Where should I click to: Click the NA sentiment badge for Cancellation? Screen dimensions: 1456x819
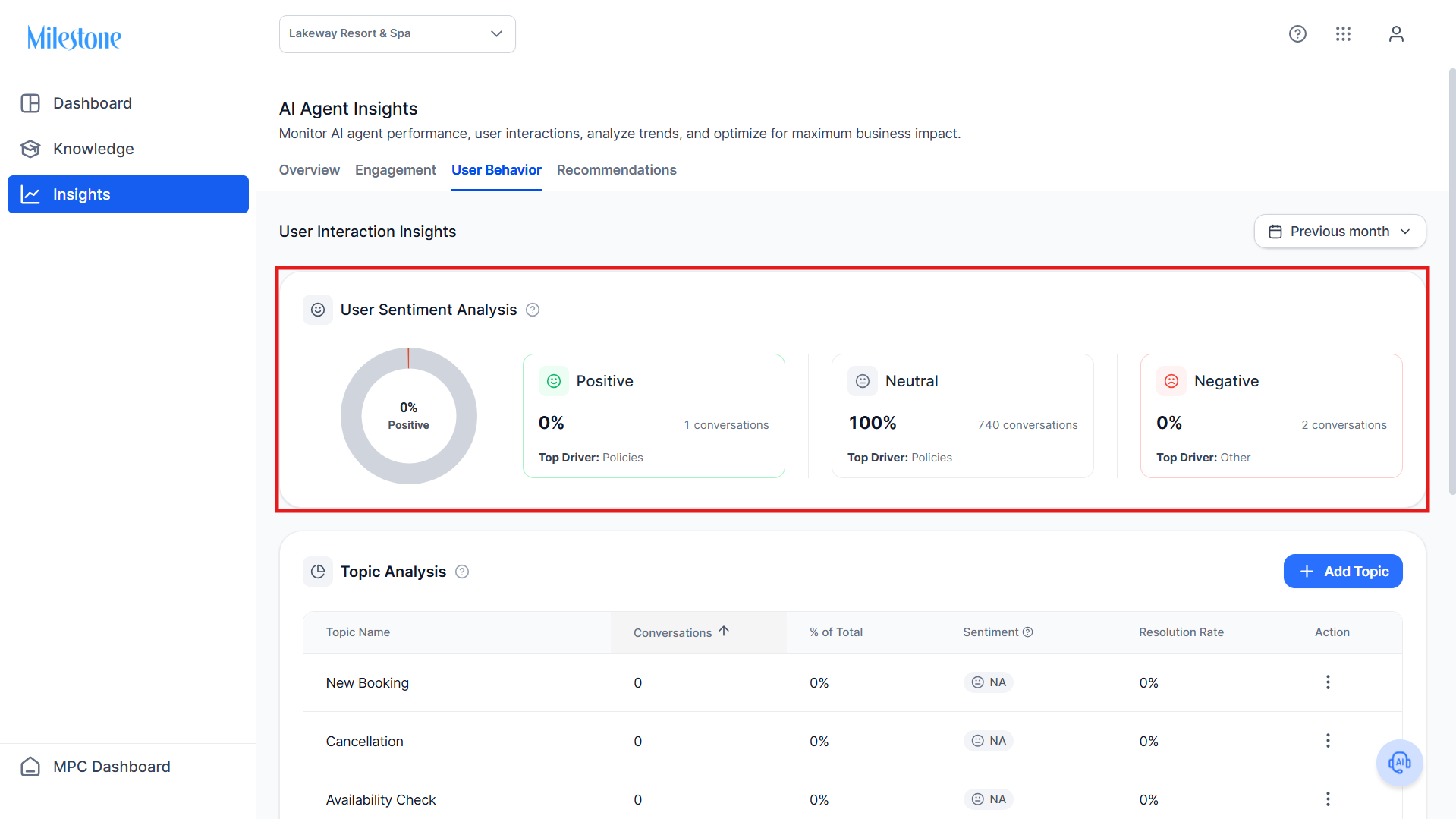click(x=989, y=741)
